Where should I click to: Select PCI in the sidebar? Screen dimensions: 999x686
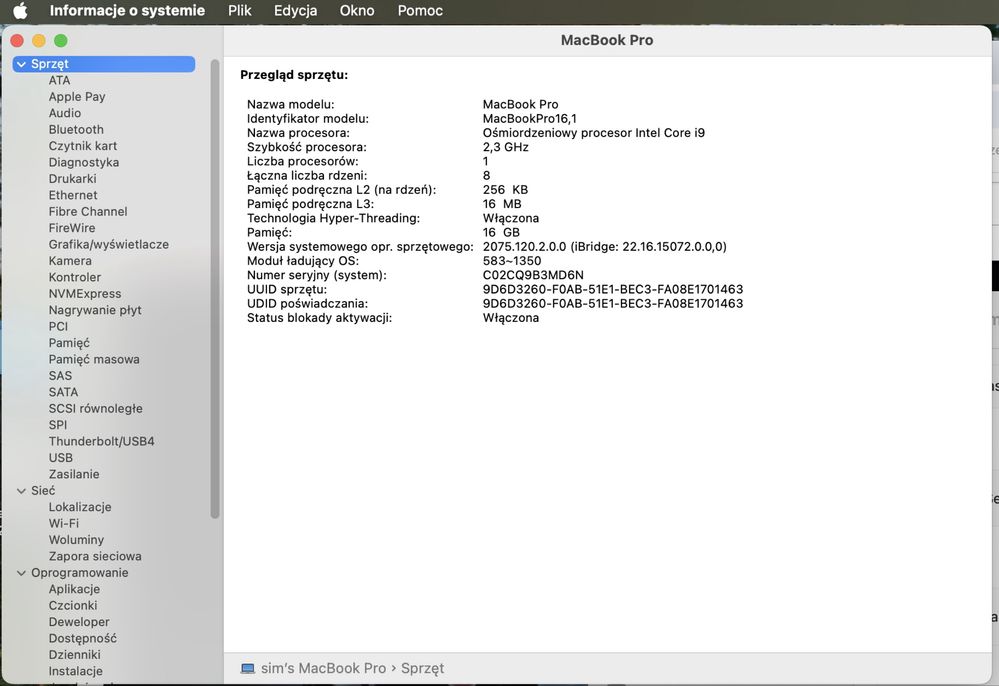pos(58,327)
